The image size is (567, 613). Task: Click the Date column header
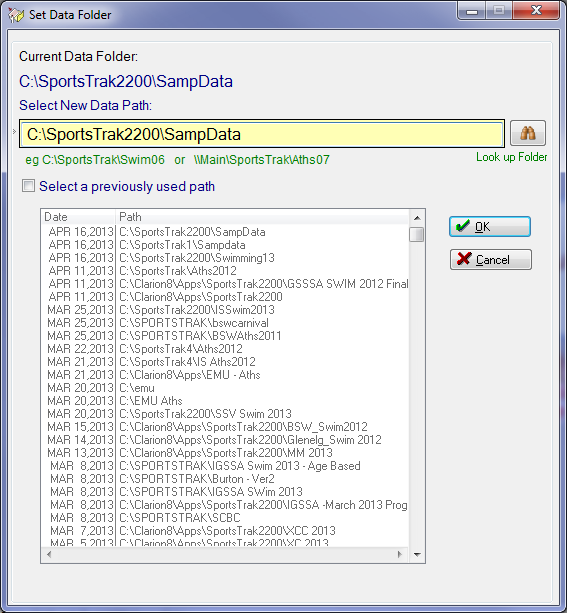(78, 217)
